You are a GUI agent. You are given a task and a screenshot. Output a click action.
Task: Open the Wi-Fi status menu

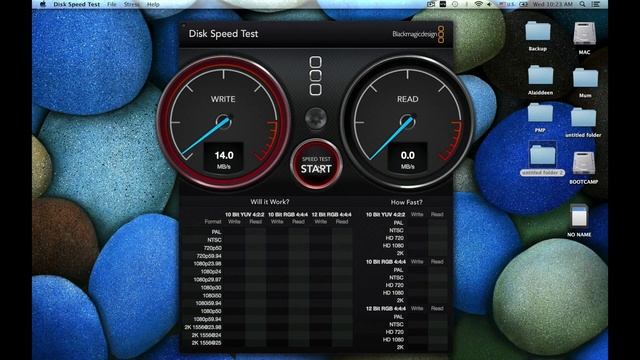478,4
